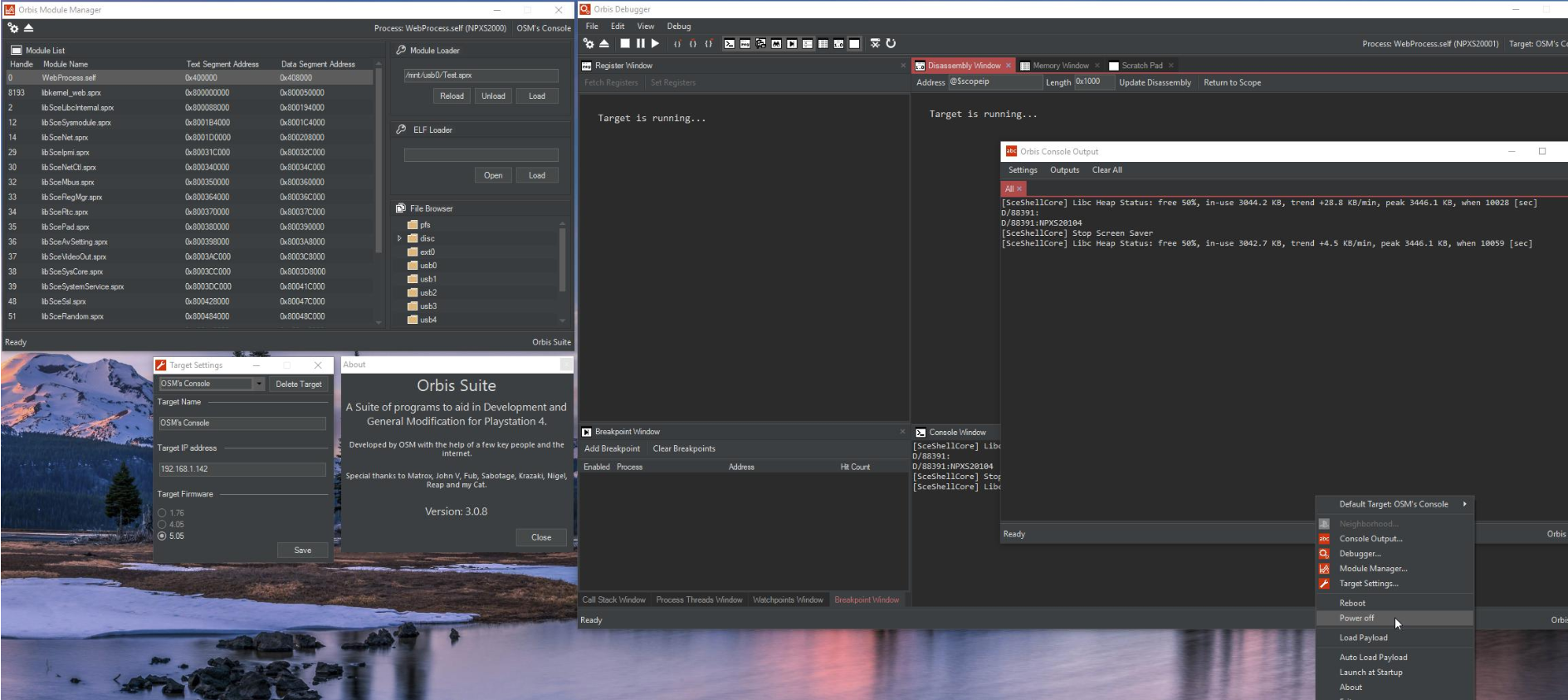The width and height of the screenshot is (1568, 700).
Task: Click Add Breakpoint in Breakpoint Window
Action: (612, 449)
